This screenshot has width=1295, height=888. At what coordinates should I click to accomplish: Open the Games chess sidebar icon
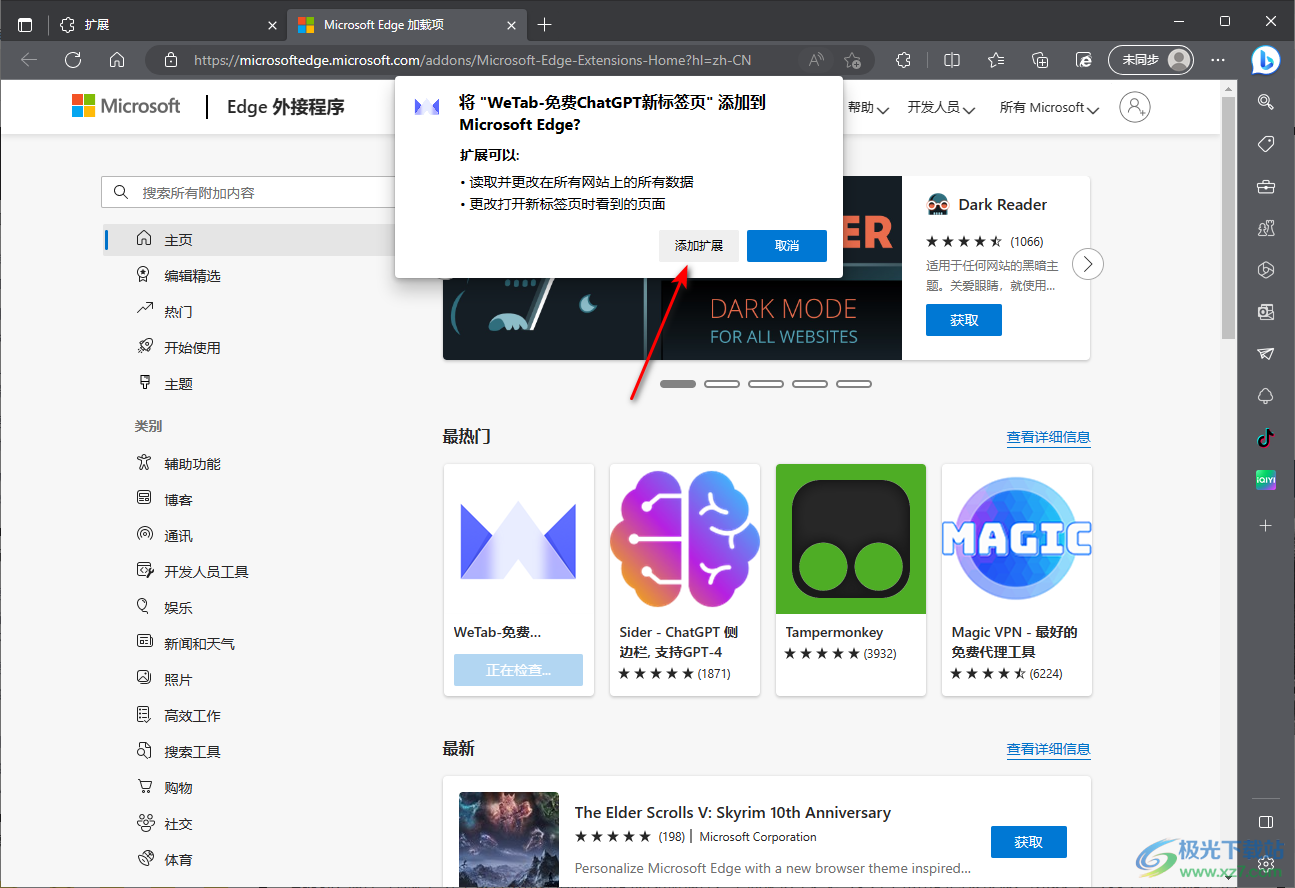[1265, 228]
